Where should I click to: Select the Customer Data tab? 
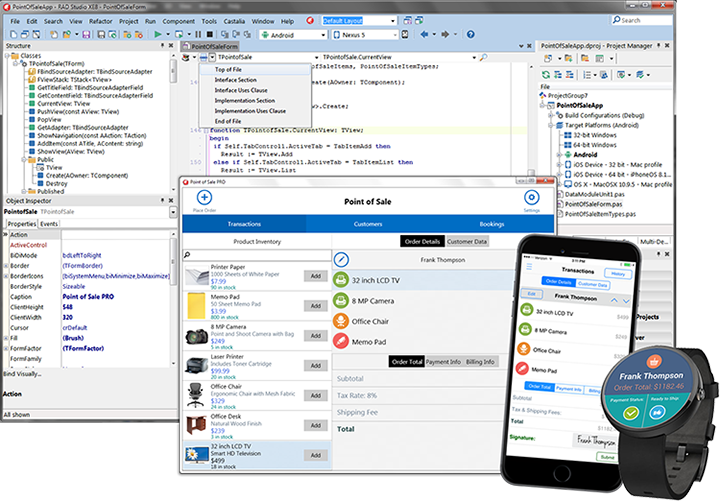[x=467, y=242]
